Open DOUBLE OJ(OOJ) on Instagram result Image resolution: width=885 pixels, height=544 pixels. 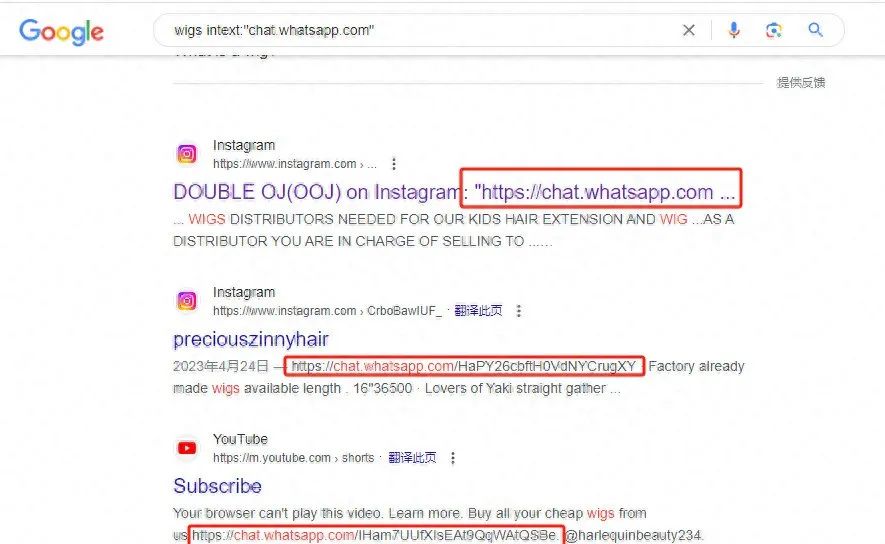(x=454, y=192)
